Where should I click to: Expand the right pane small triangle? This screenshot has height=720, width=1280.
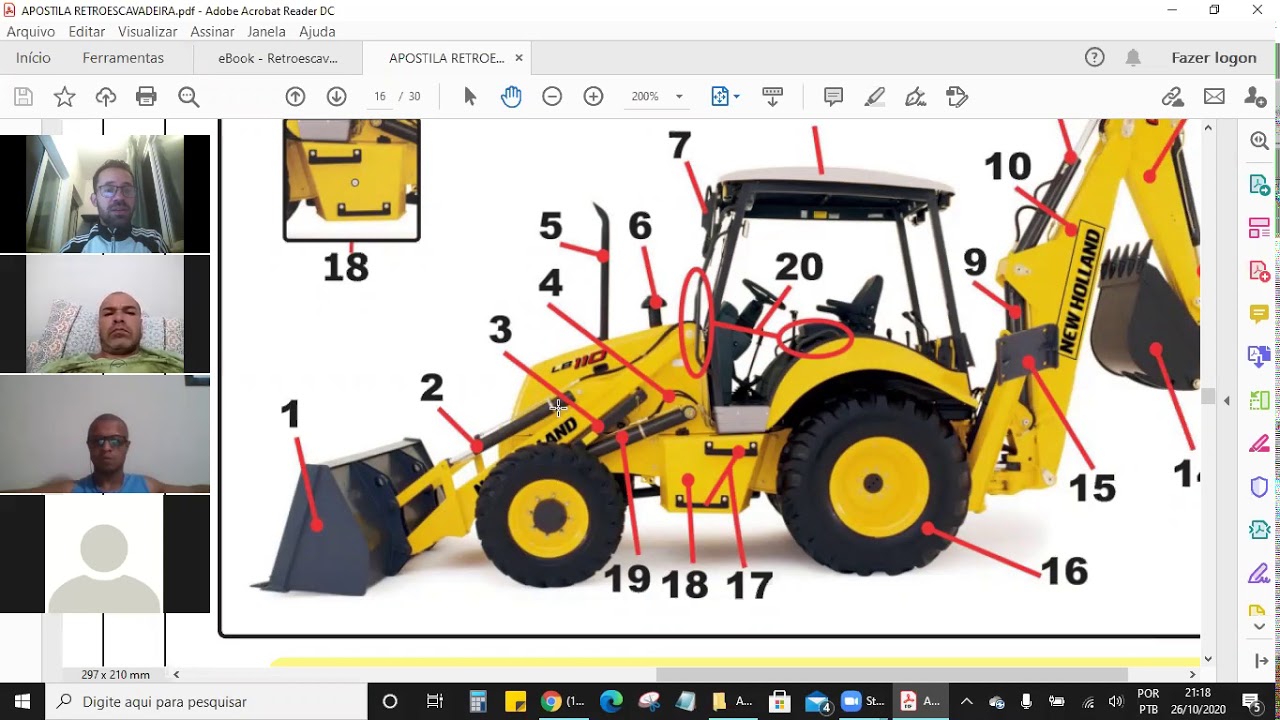tap(1227, 401)
